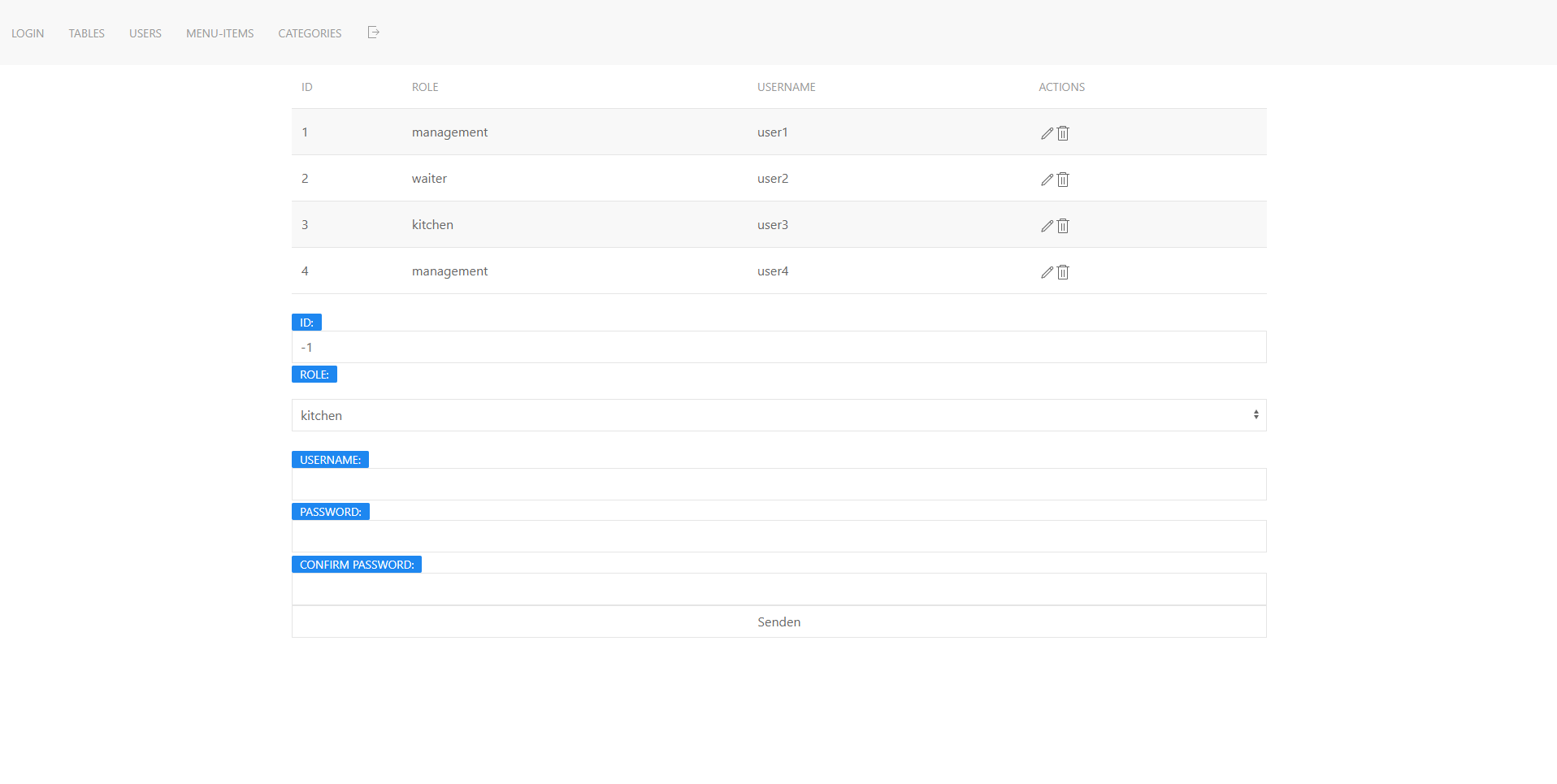The width and height of the screenshot is (1557, 784).
Task: Navigate to the LOGIN page
Action: coord(28,33)
